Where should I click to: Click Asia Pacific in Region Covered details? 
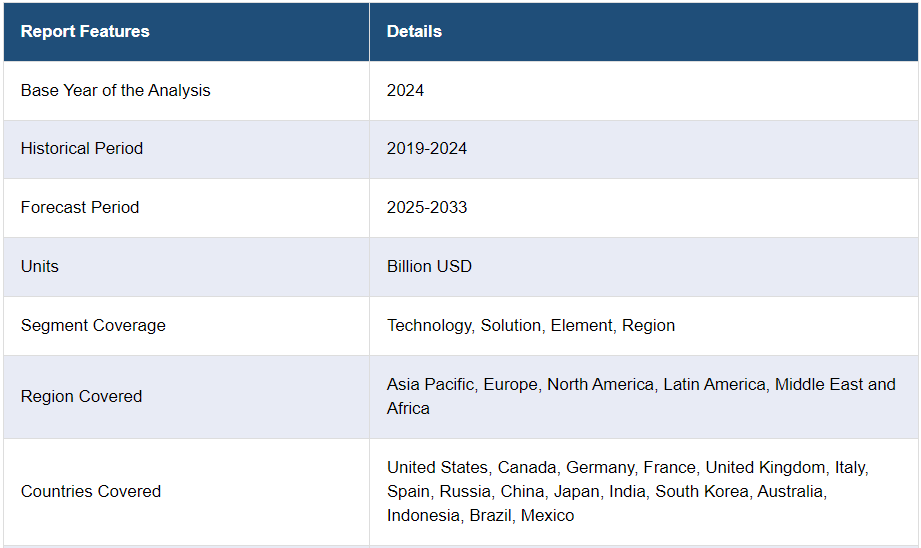tap(430, 384)
